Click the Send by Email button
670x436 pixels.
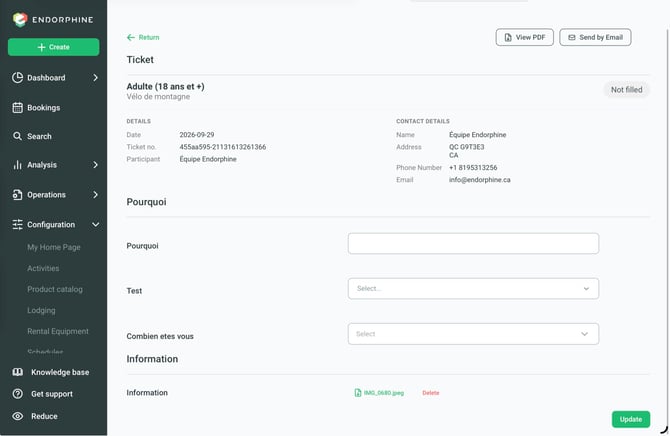(x=595, y=38)
